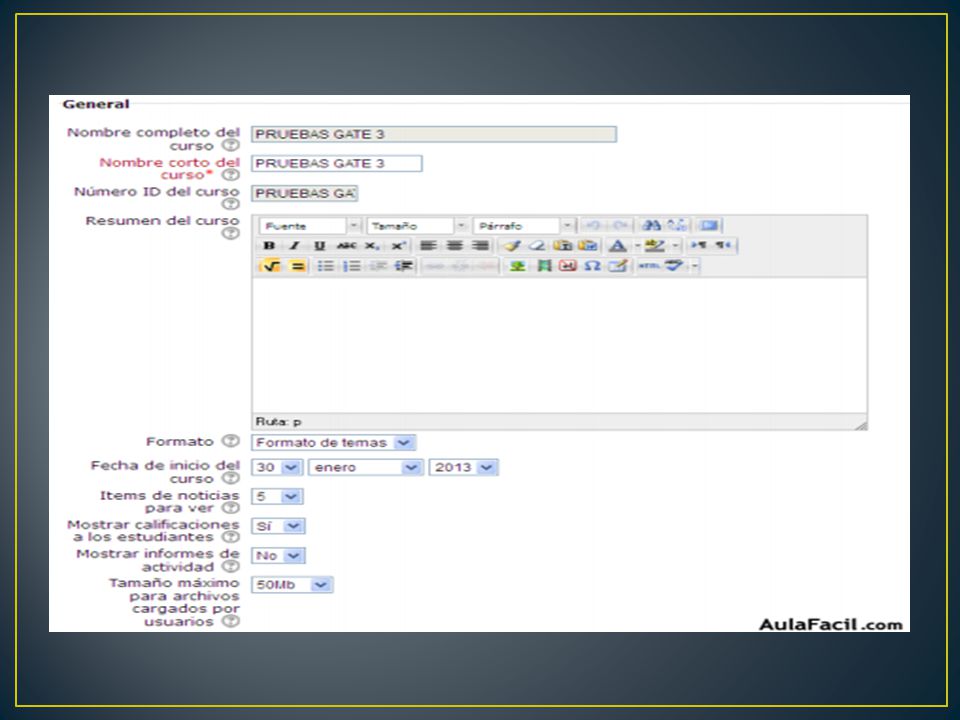The image size is (960, 720).
Task: Click the help icon beside Formato
Action: [x=230, y=441]
